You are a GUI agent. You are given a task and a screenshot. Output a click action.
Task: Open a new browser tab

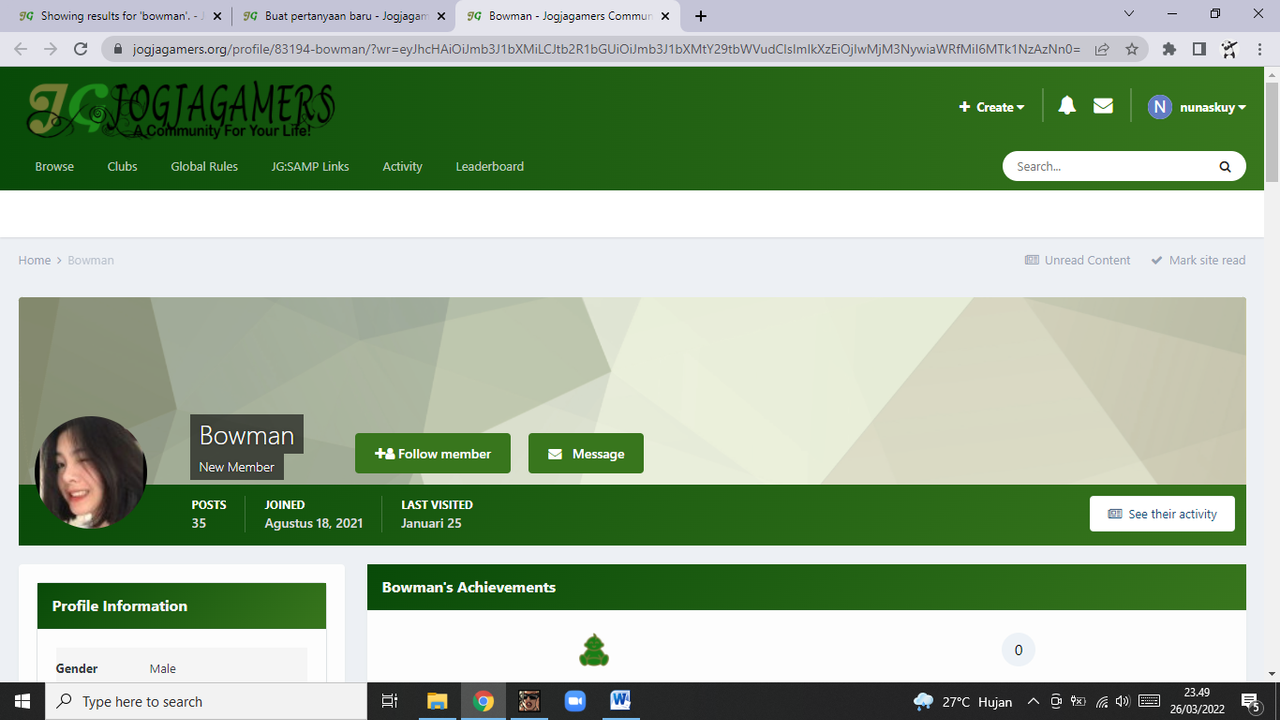(701, 16)
